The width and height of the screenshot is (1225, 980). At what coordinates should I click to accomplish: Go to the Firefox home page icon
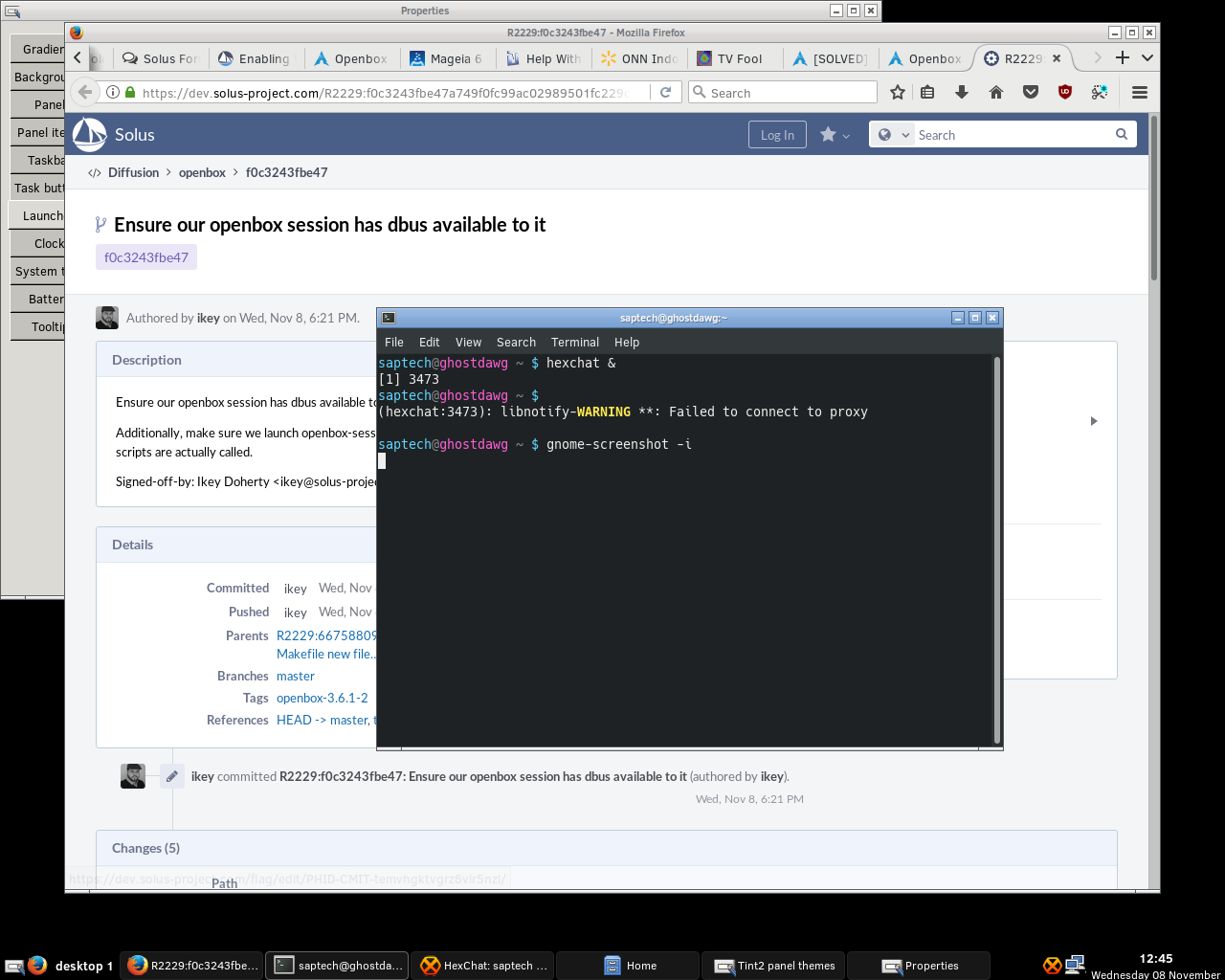click(x=996, y=92)
